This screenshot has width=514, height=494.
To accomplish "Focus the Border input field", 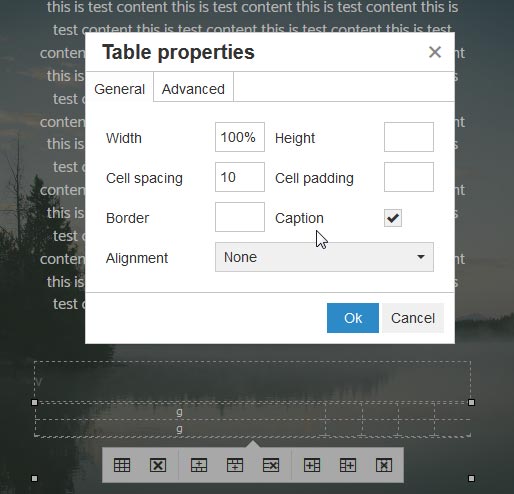I will (240, 217).
